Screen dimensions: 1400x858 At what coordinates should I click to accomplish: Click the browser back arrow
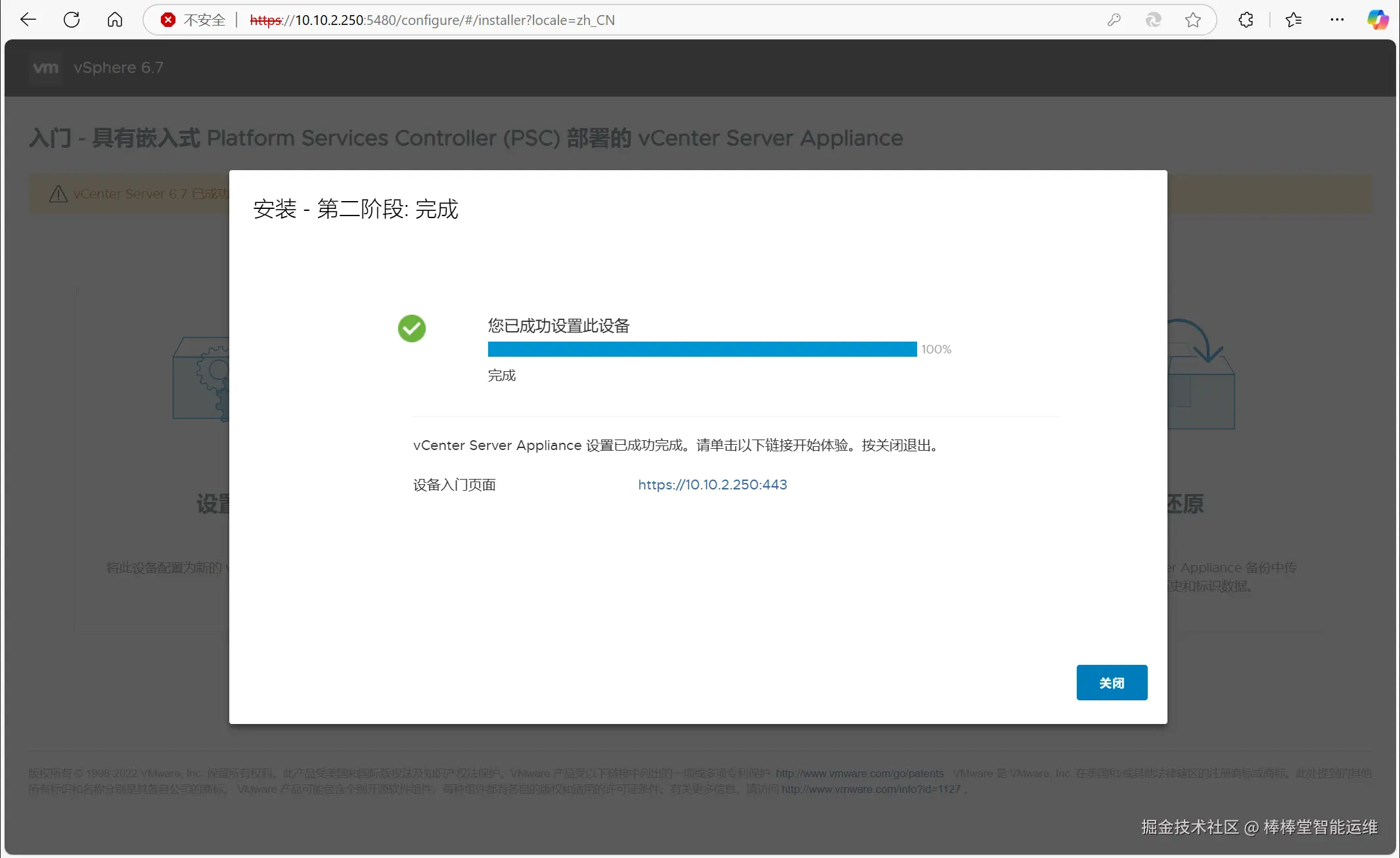pyautogui.click(x=28, y=20)
